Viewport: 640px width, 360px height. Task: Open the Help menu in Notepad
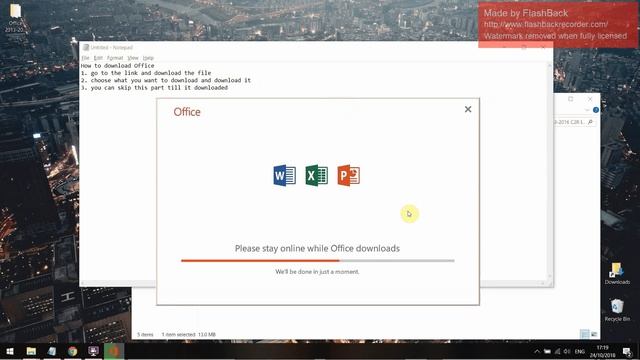pos(148,58)
